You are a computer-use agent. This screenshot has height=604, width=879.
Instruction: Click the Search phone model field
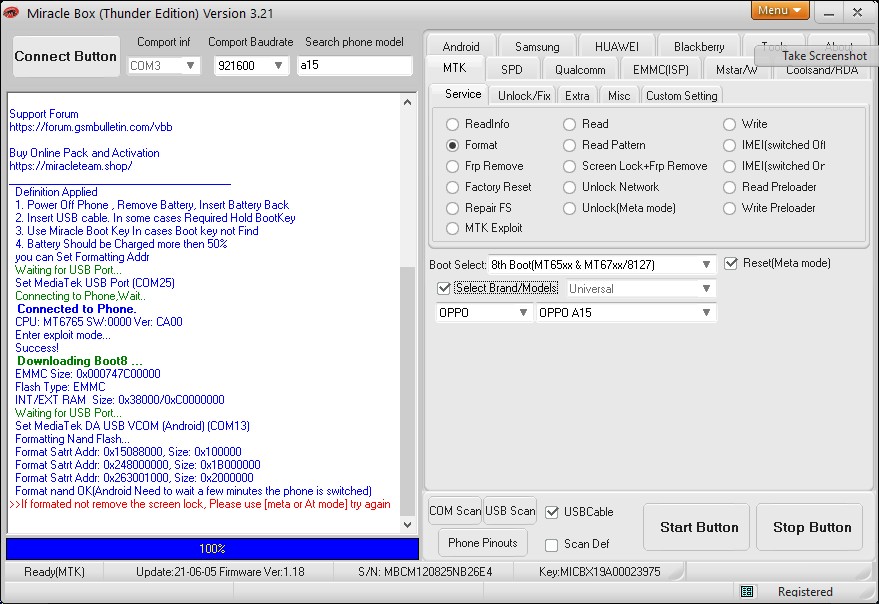(x=354, y=65)
